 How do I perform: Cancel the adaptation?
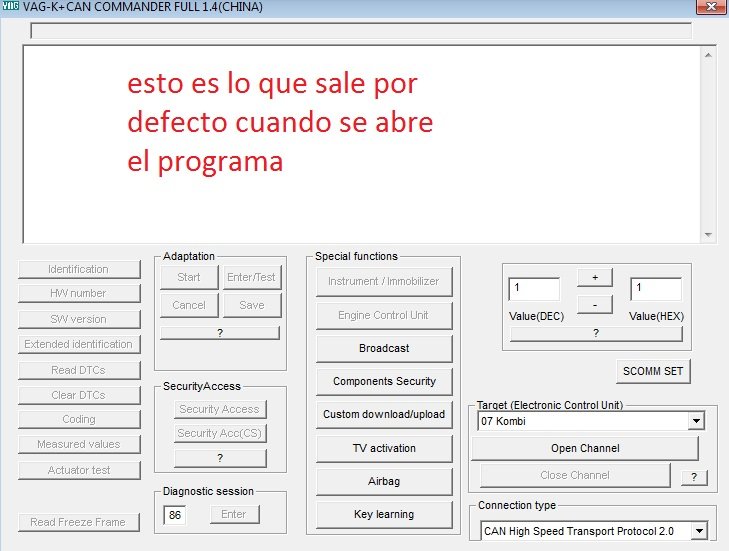[189, 305]
